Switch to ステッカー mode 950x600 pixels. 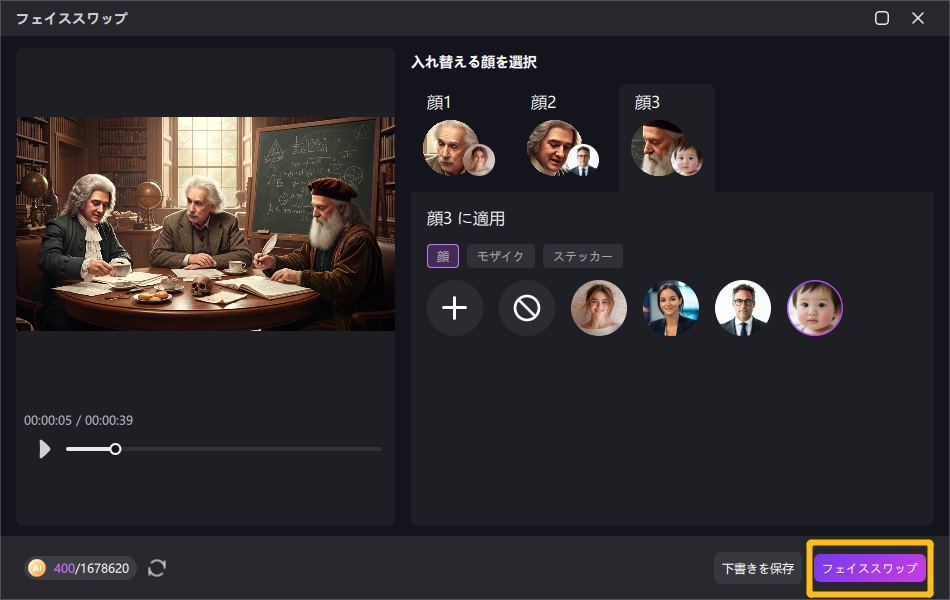click(x=583, y=256)
